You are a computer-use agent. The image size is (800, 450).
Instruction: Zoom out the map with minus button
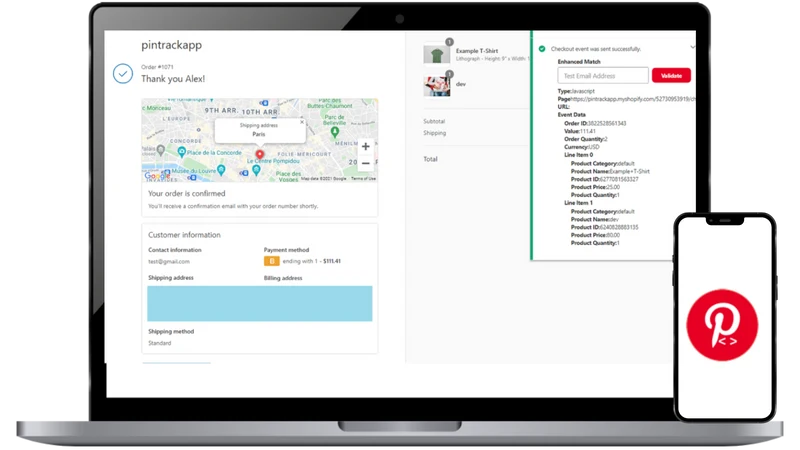tap(365, 163)
